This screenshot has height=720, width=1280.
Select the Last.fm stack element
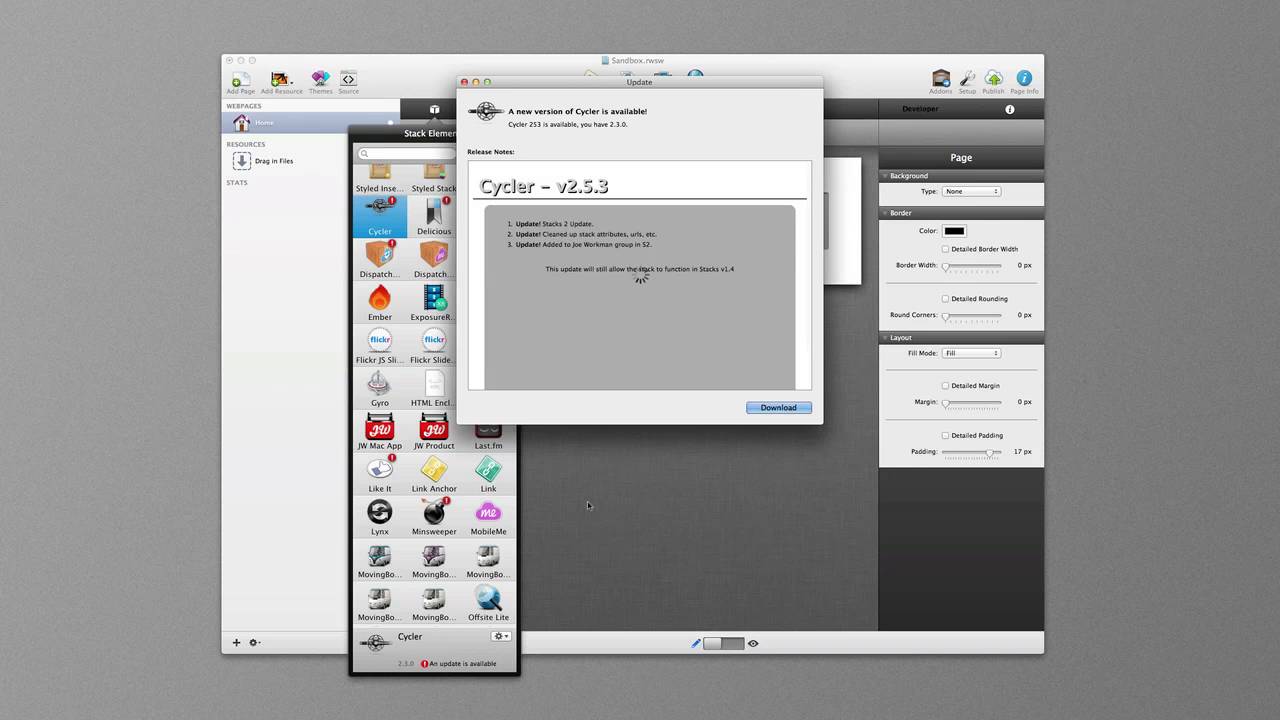[488, 436]
